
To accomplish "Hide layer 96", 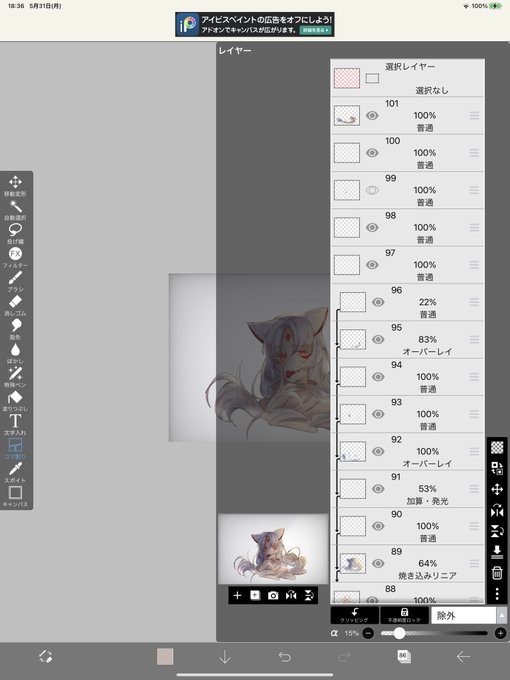I will [378, 302].
